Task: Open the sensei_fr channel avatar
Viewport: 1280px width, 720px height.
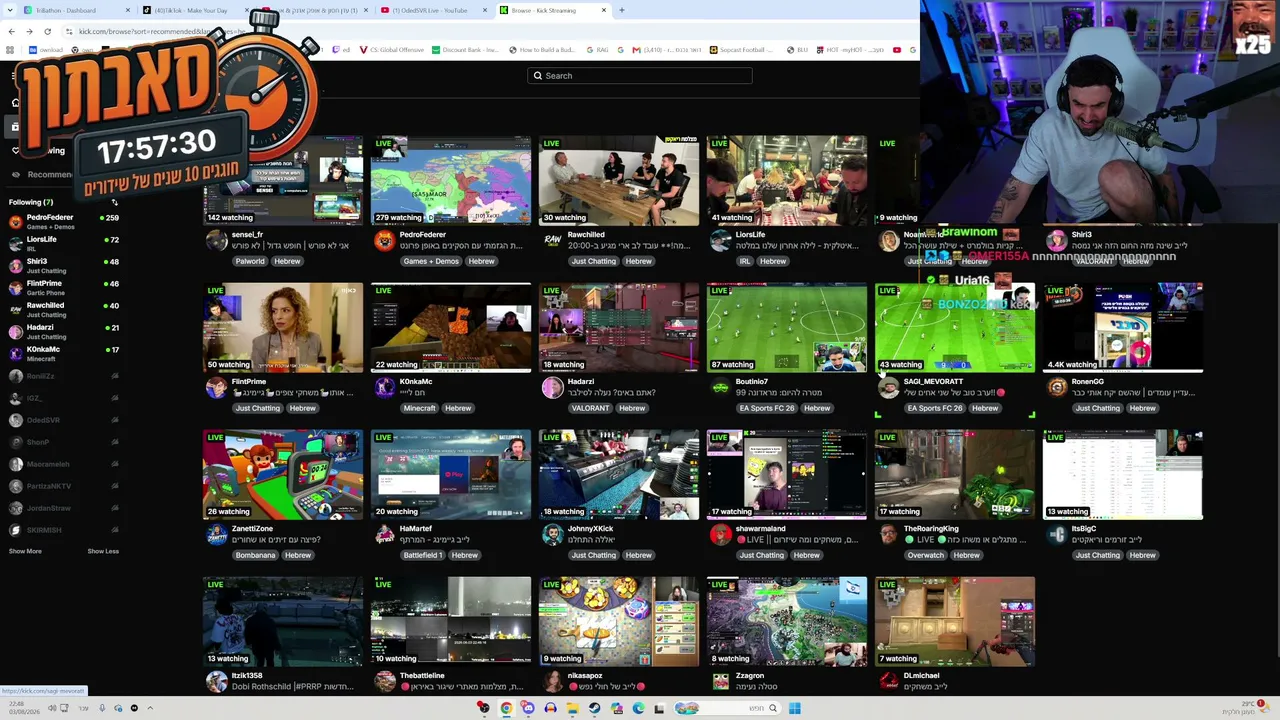Action: pyautogui.click(x=216, y=240)
